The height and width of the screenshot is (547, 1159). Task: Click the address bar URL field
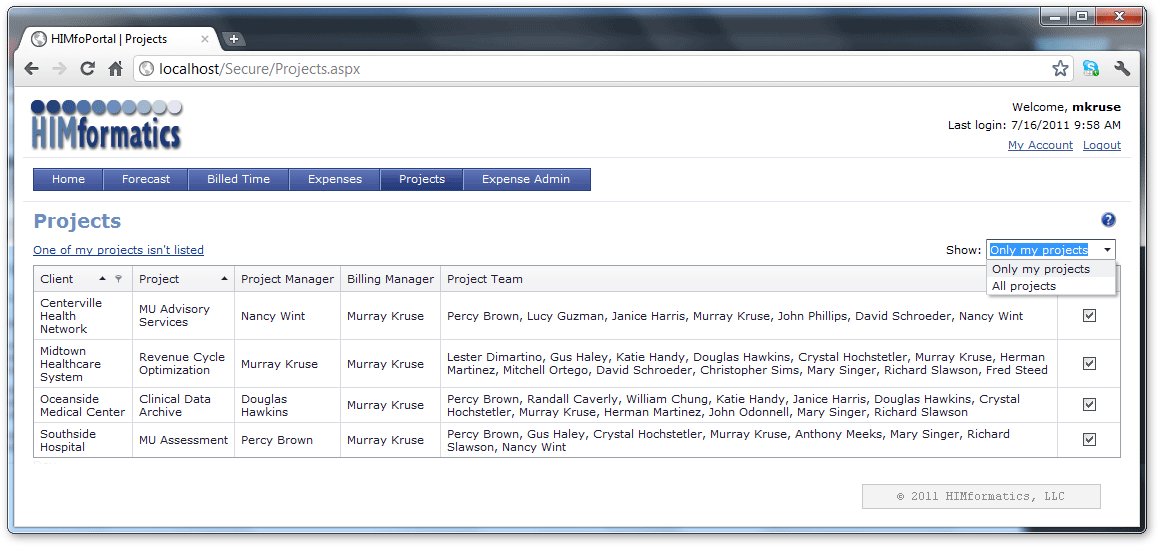[600, 69]
